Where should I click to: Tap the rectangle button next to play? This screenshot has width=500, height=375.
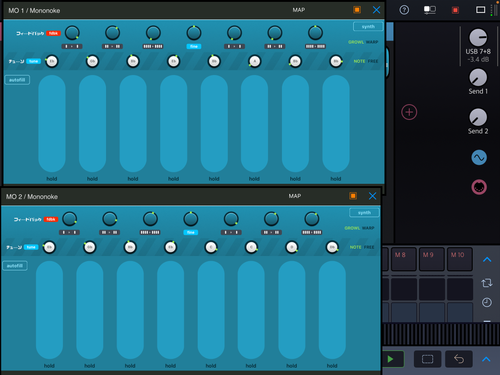click(x=427, y=359)
